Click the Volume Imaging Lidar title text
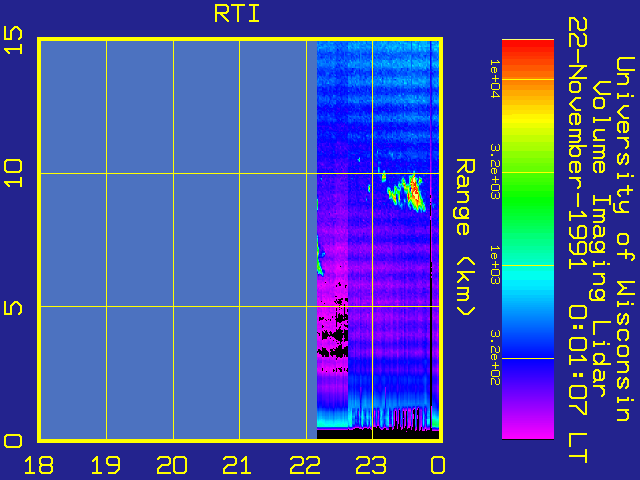The width and height of the screenshot is (640, 480). coord(599,239)
